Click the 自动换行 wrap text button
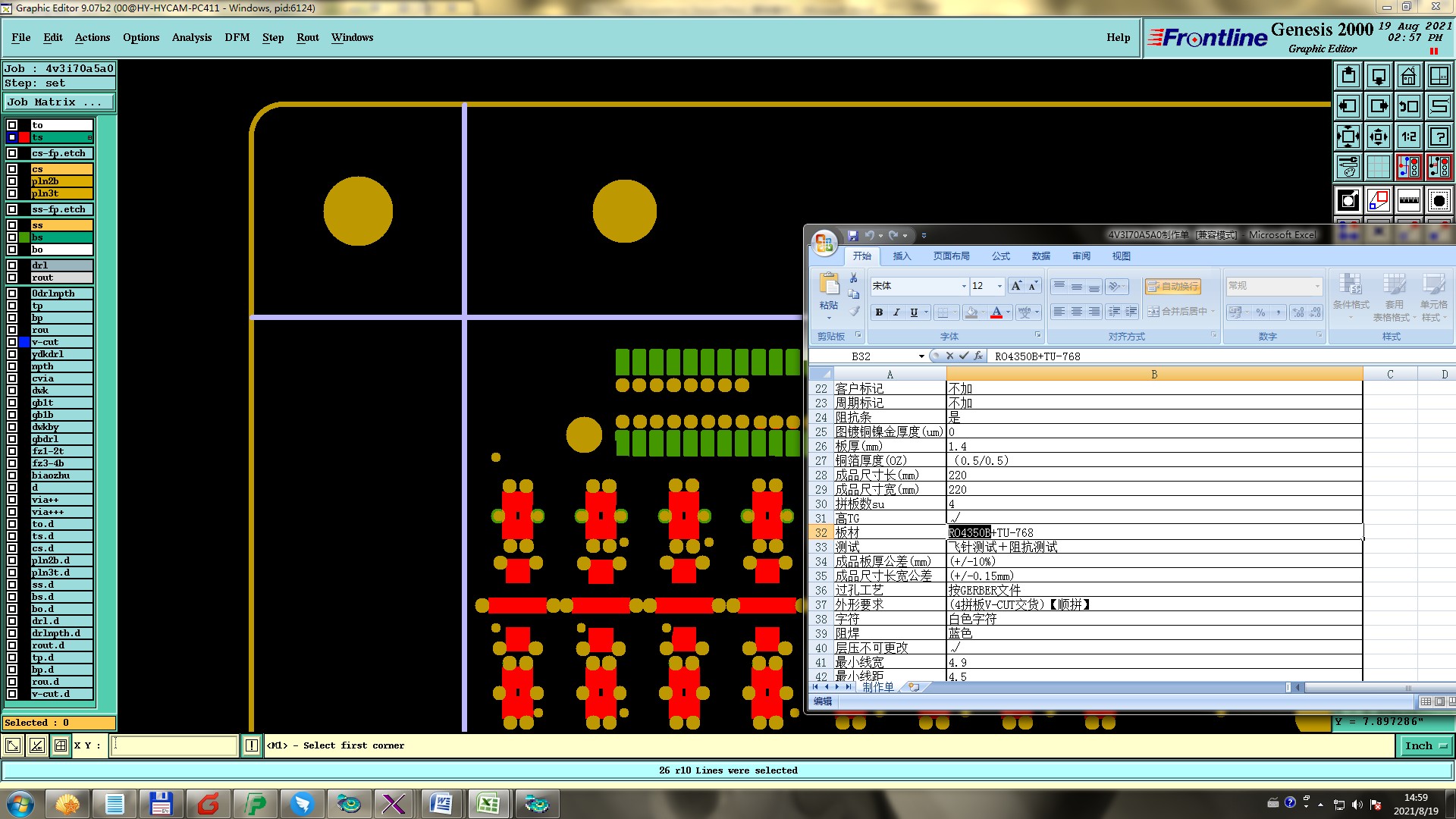 (1172, 286)
